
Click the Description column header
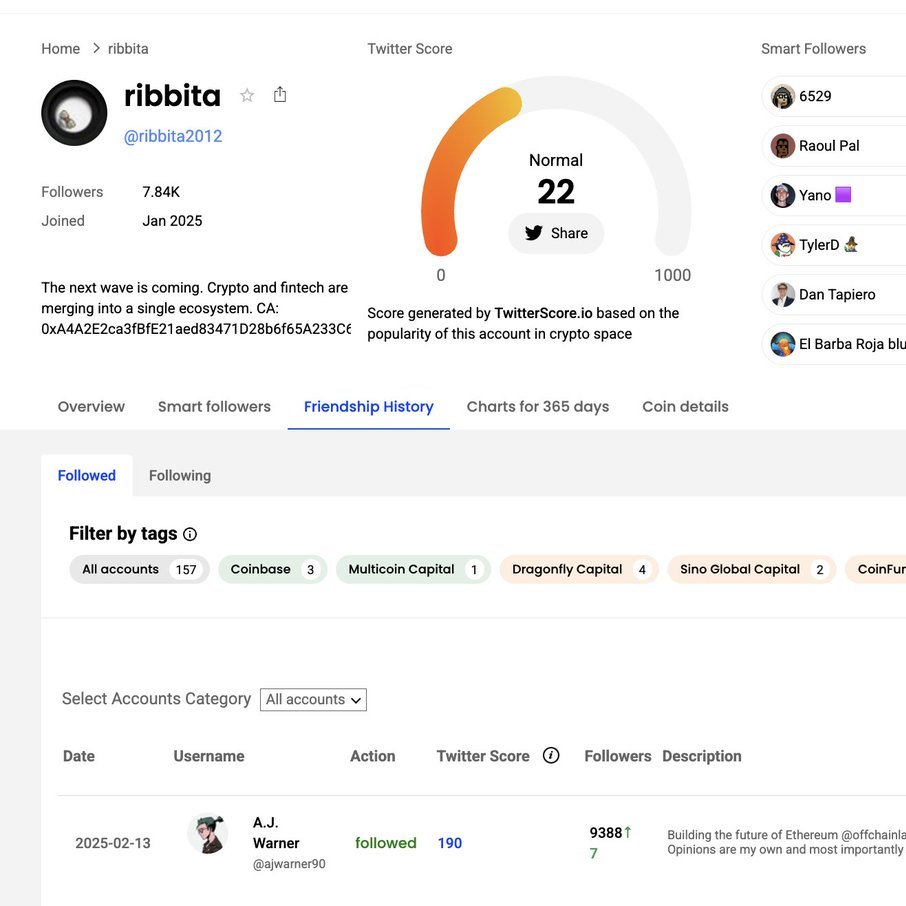point(701,756)
